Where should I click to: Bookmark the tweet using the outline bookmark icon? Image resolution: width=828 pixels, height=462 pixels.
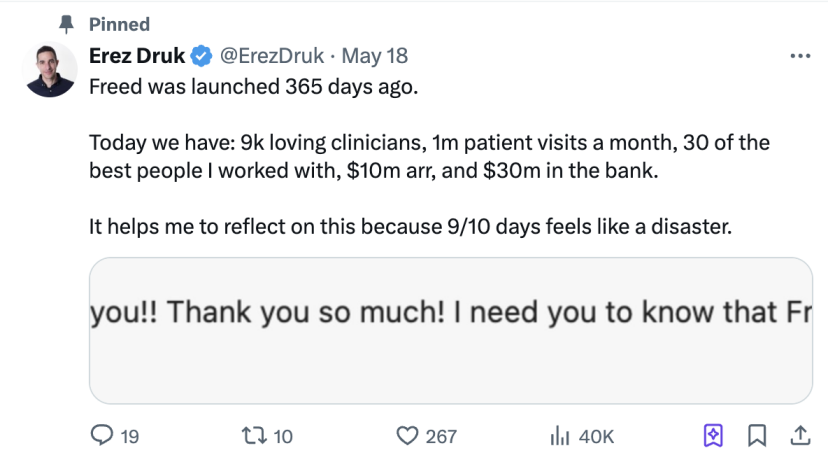click(x=757, y=436)
